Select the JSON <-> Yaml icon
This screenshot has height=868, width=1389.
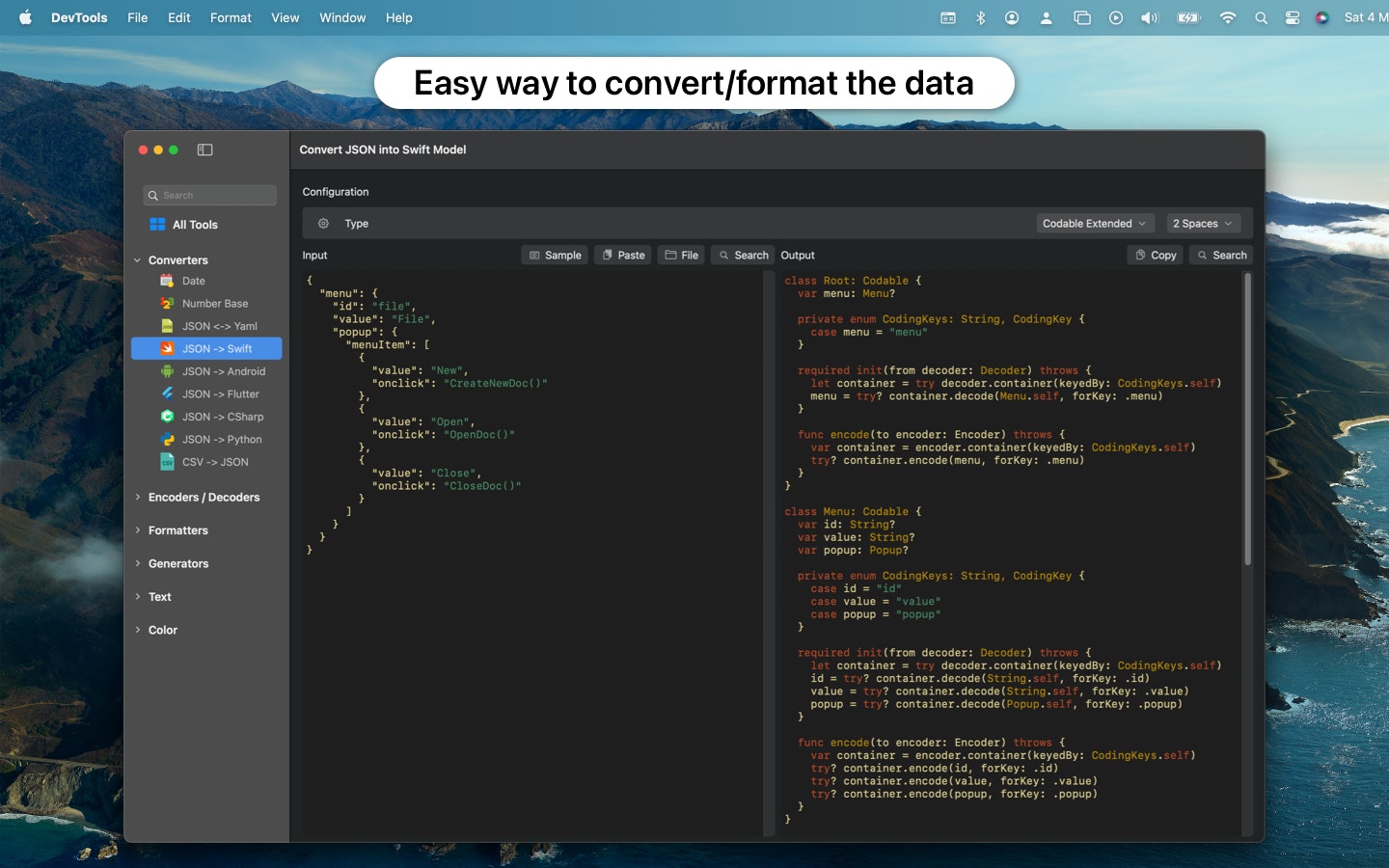[167, 326]
